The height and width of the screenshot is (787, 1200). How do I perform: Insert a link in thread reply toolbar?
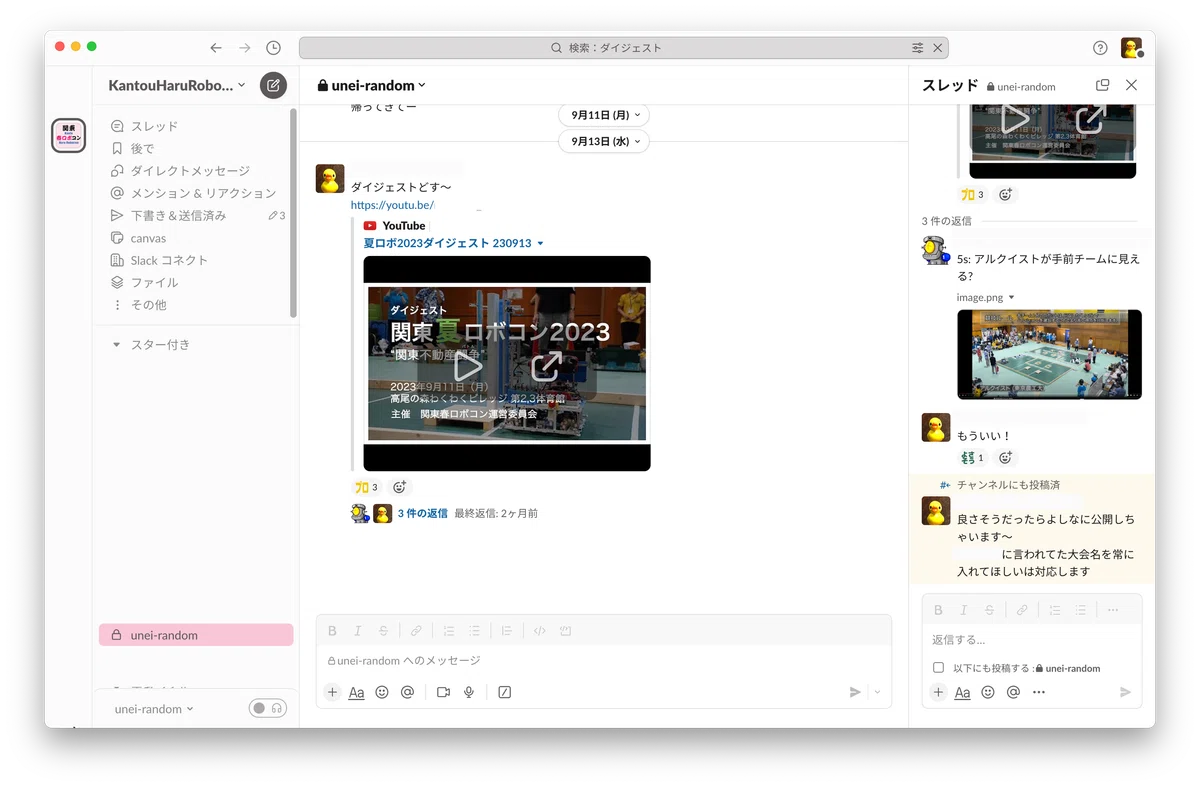(1022, 610)
